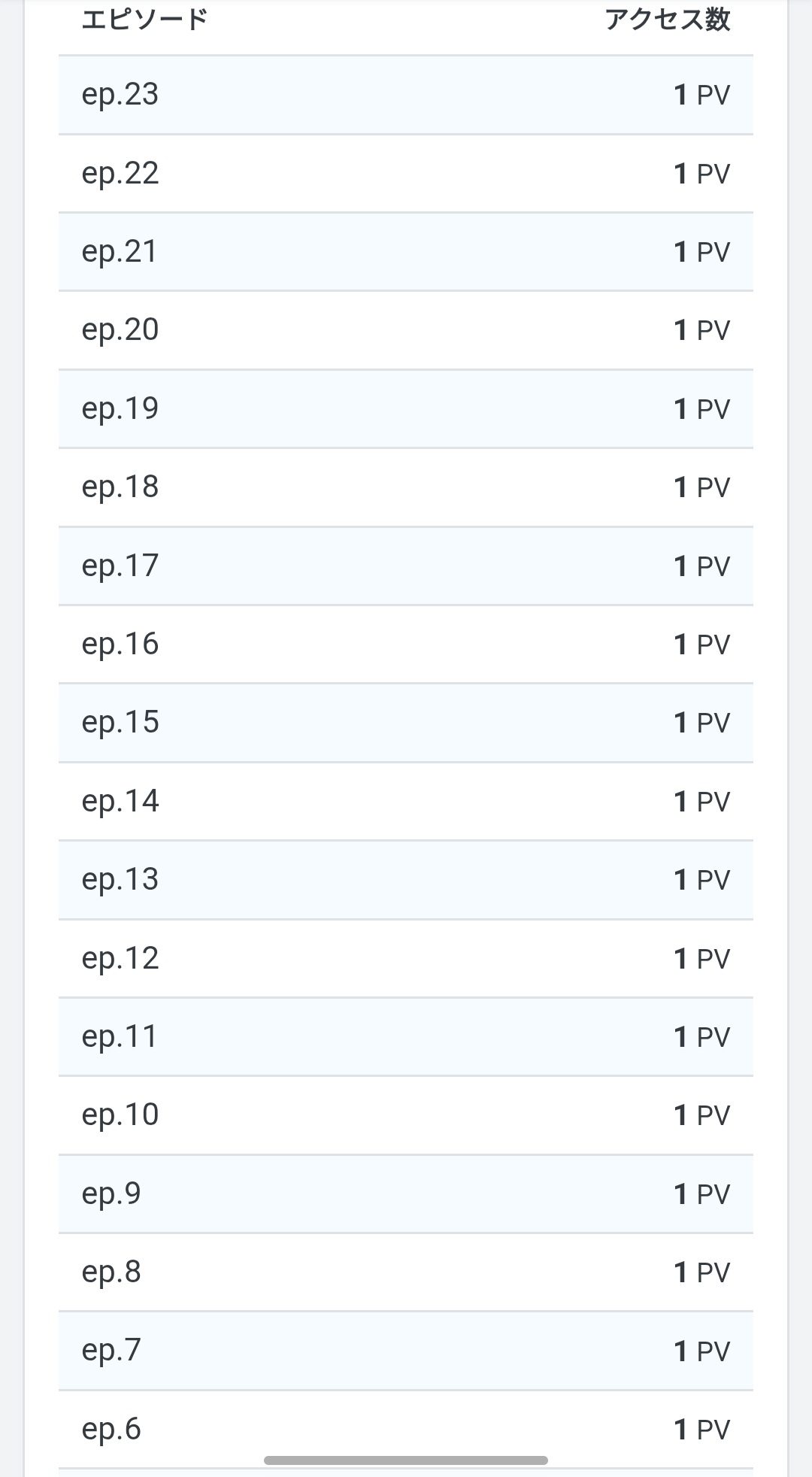The height and width of the screenshot is (1477, 812).
Task: Tap the ep.16 entry
Action: click(406, 644)
